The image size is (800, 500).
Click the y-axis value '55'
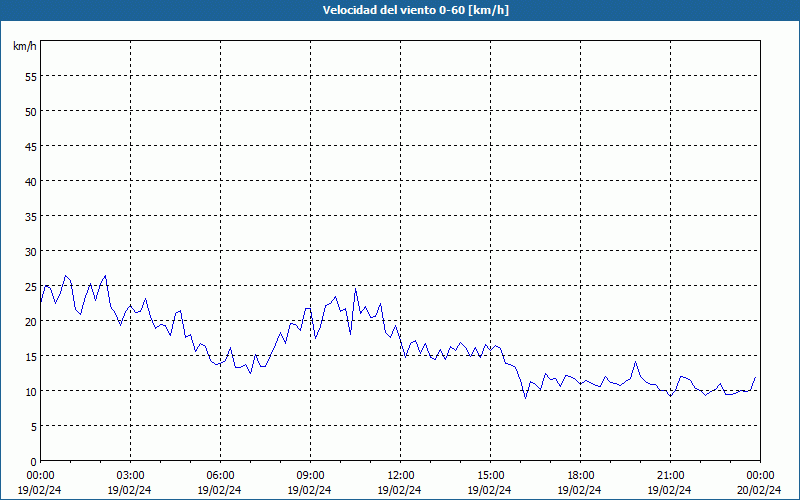pyautogui.click(x=31, y=77)
